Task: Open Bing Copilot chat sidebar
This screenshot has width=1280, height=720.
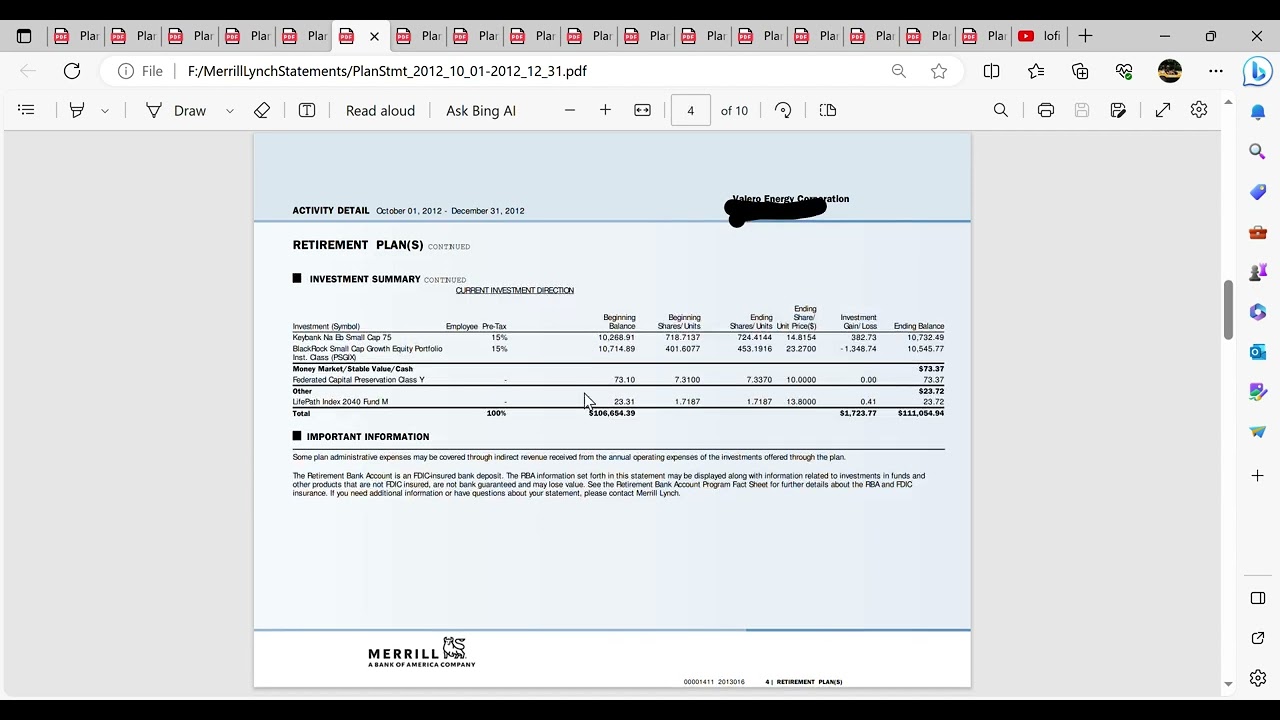Action: pyautogui.click(x=1258, y=71)
